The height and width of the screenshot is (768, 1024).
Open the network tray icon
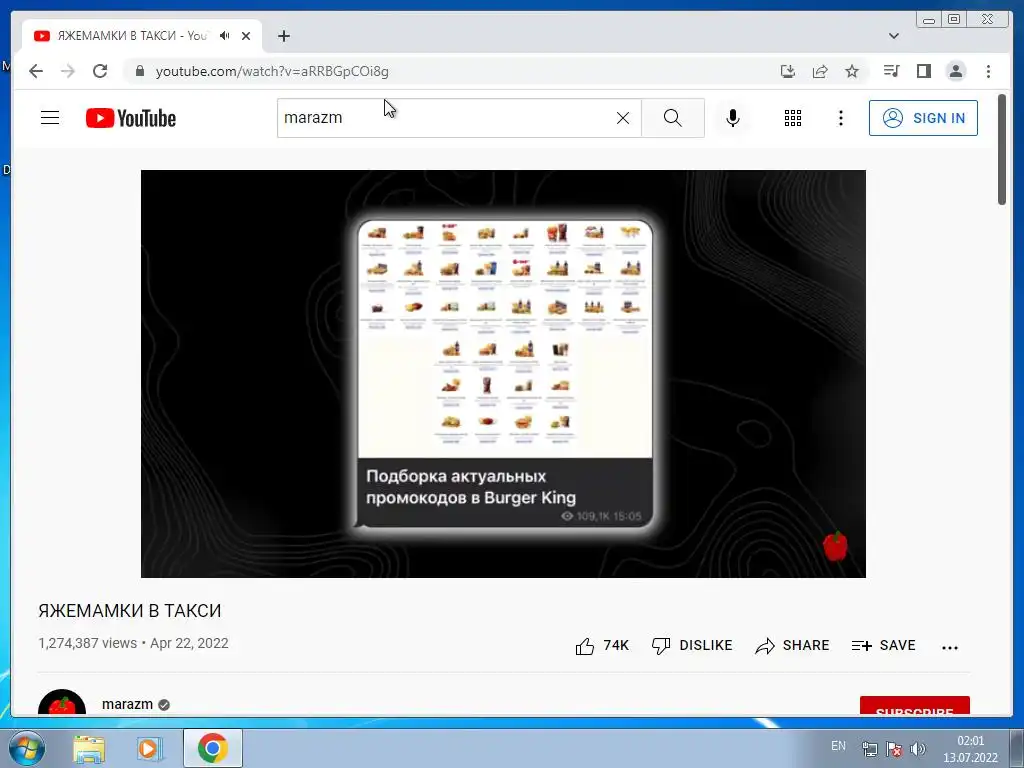tap(869, 748)
